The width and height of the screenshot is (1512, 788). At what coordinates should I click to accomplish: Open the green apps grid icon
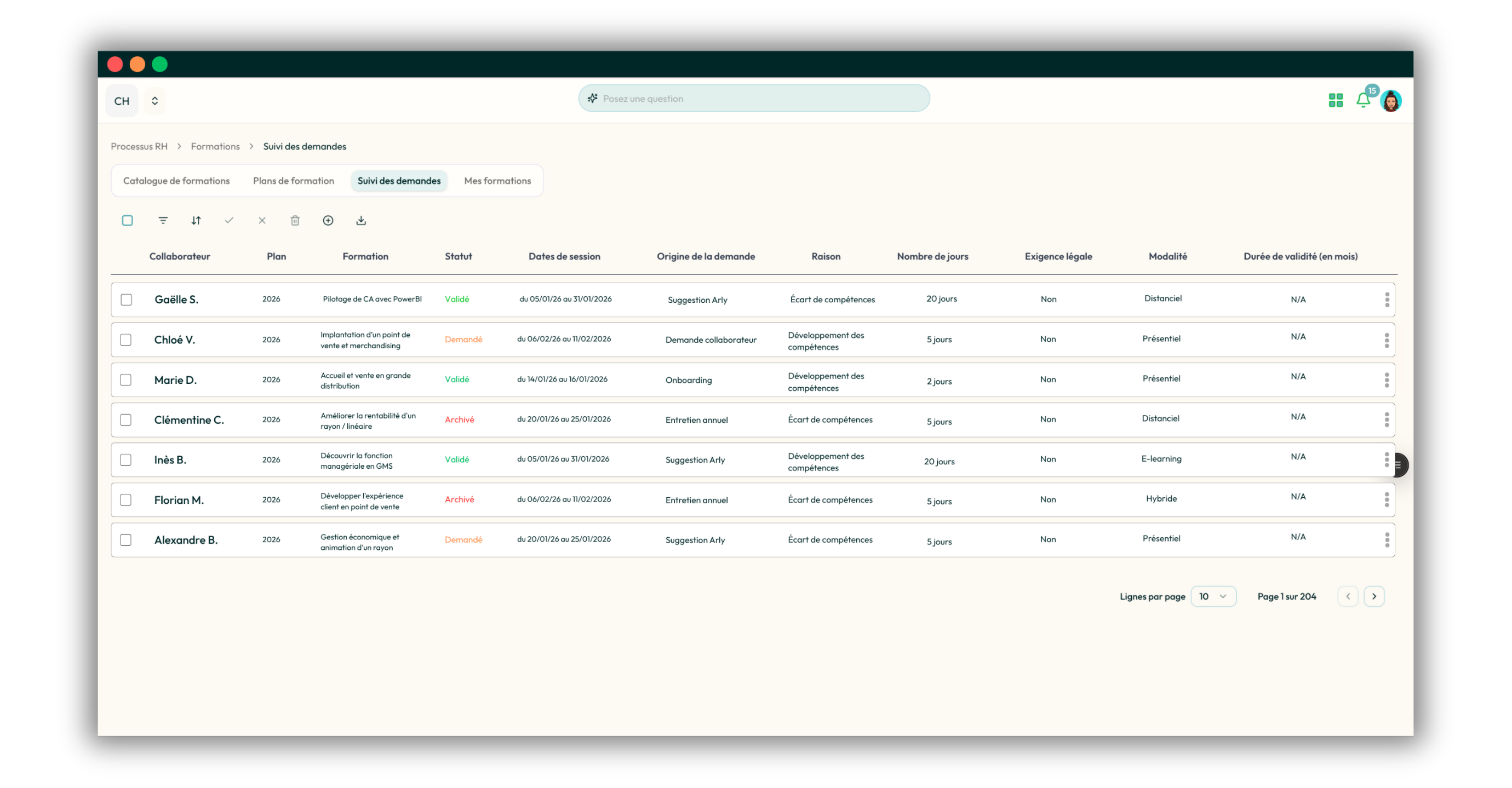[1336, 100]
